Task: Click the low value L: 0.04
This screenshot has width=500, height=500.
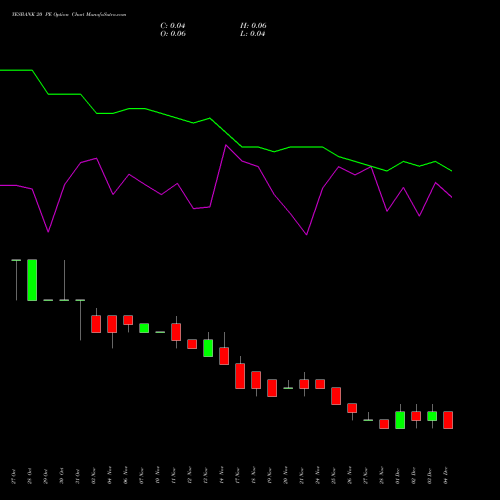Action: 253,34
